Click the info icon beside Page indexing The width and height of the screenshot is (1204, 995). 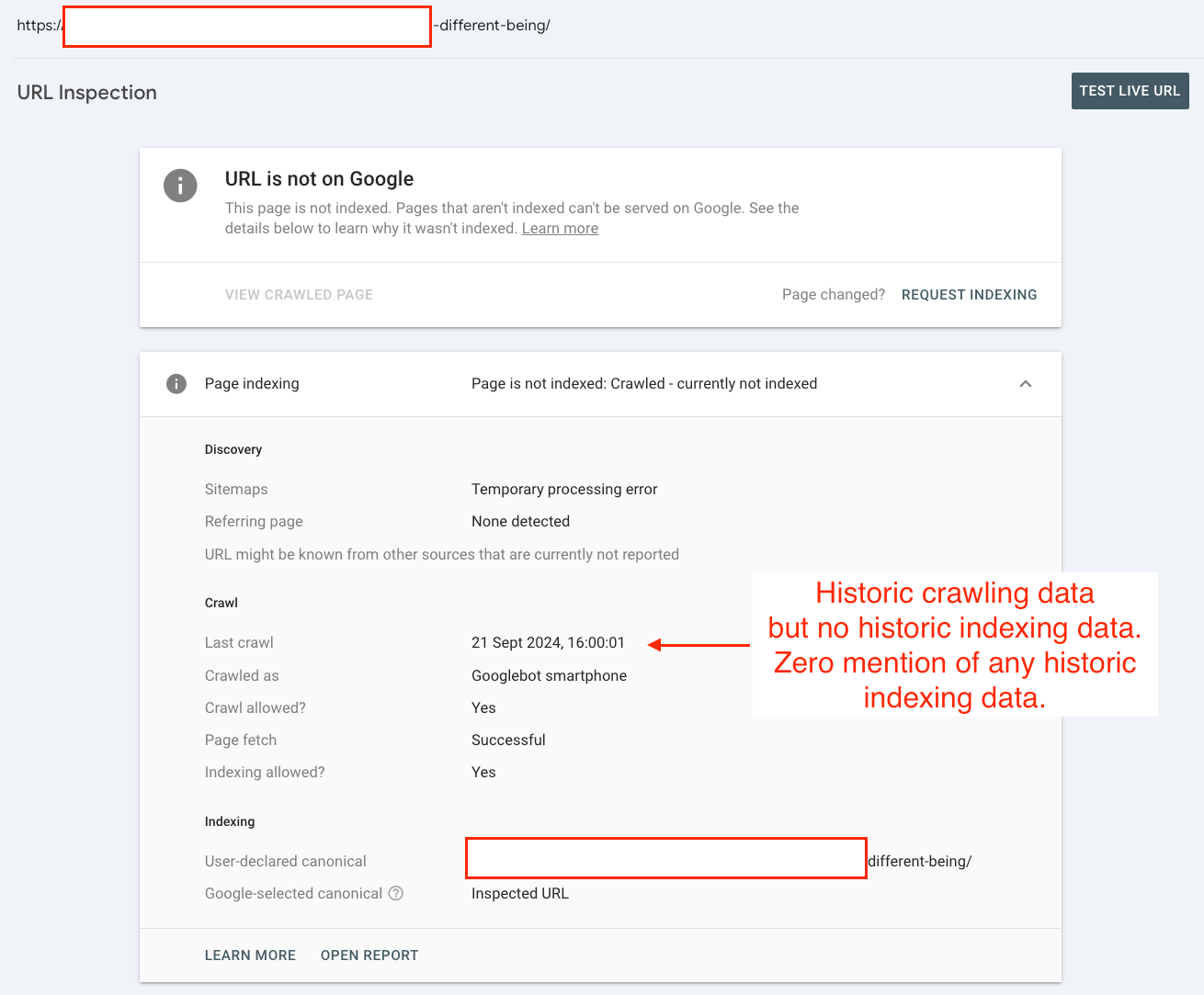pos(176,384)
